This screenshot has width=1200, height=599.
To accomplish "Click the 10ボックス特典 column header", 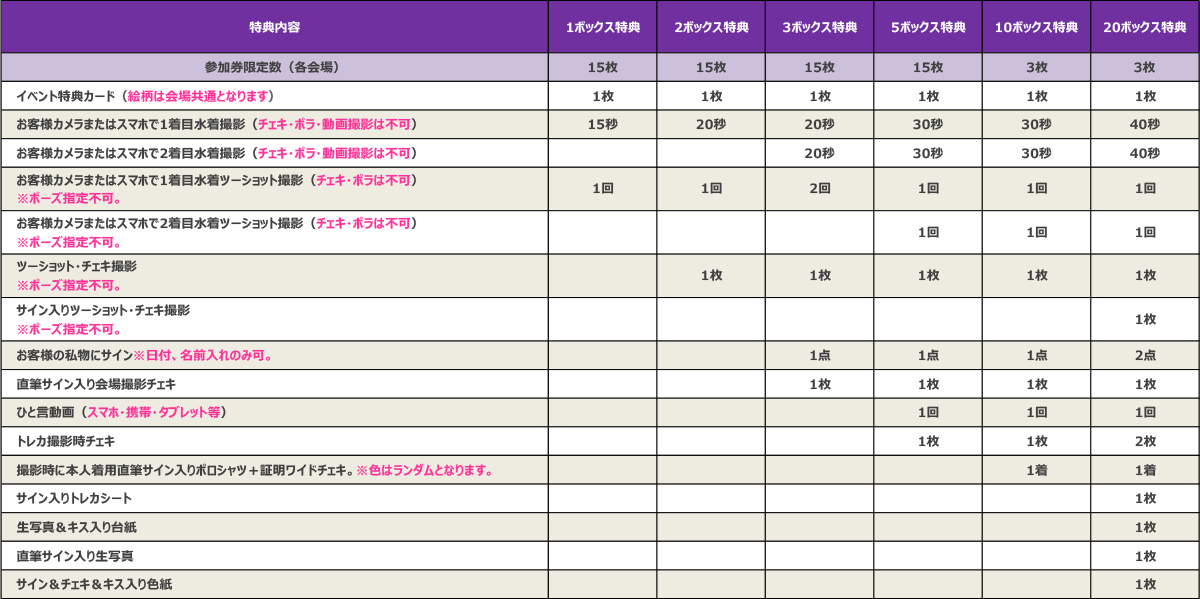I will [x=1036, y=27].
